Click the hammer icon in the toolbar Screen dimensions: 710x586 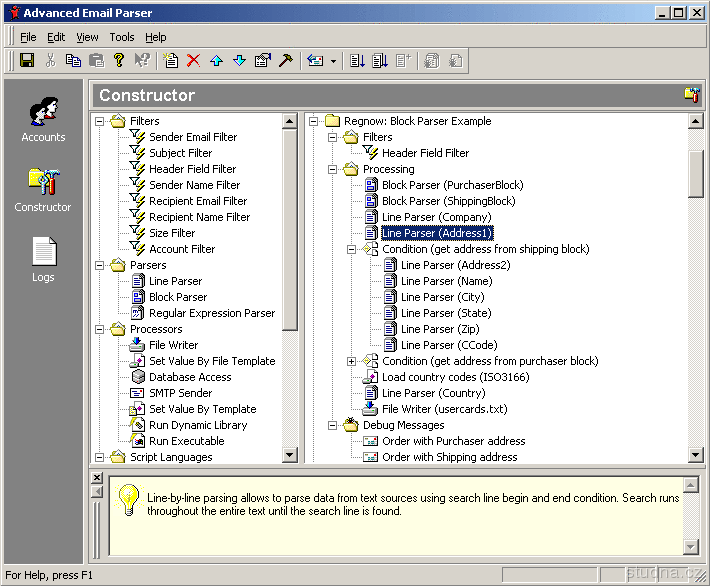pos(285,61)
